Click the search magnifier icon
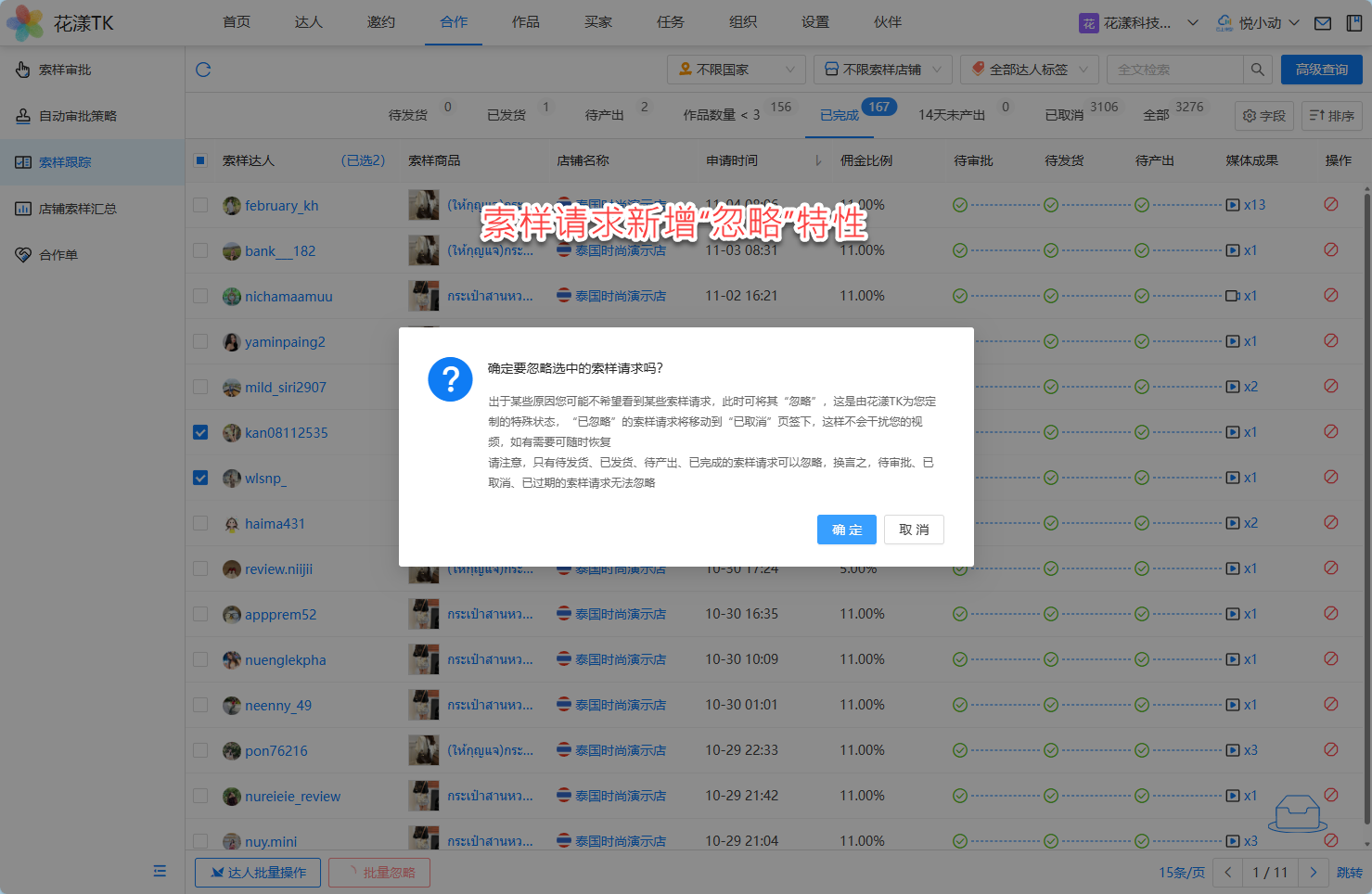This screenshot has height=894, width=1372. coord(1257,70)
